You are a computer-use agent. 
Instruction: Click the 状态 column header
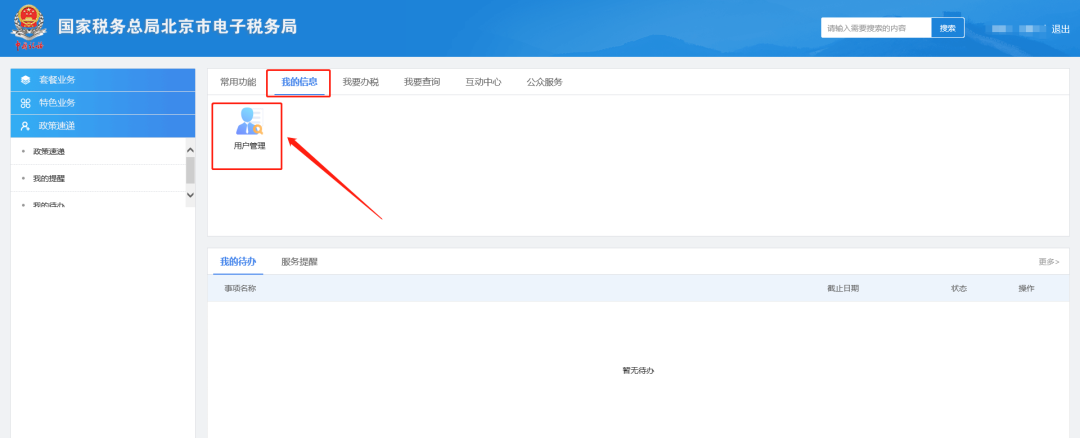click(959, 289)
